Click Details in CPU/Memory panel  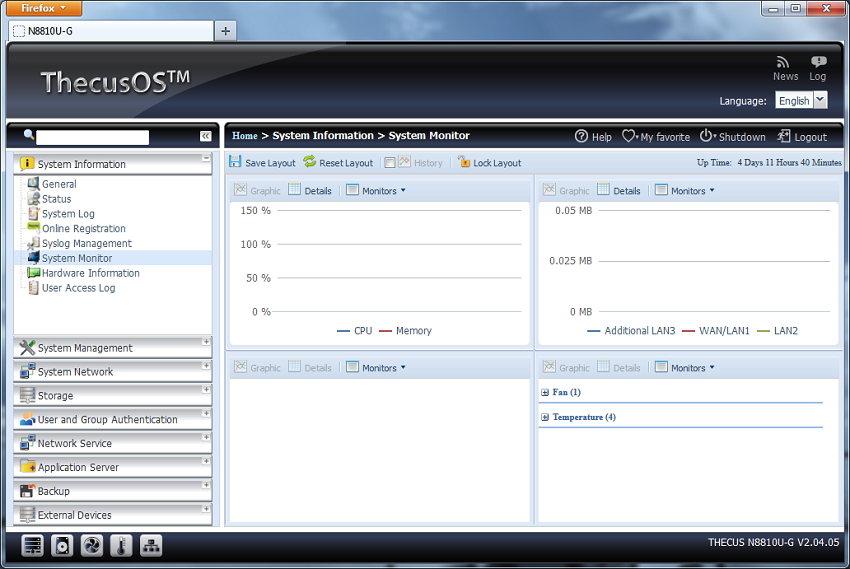[x=310, y=190]
